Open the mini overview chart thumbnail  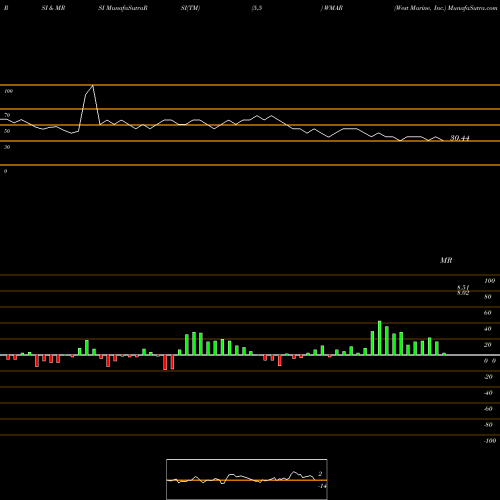[x=247, y=479]
